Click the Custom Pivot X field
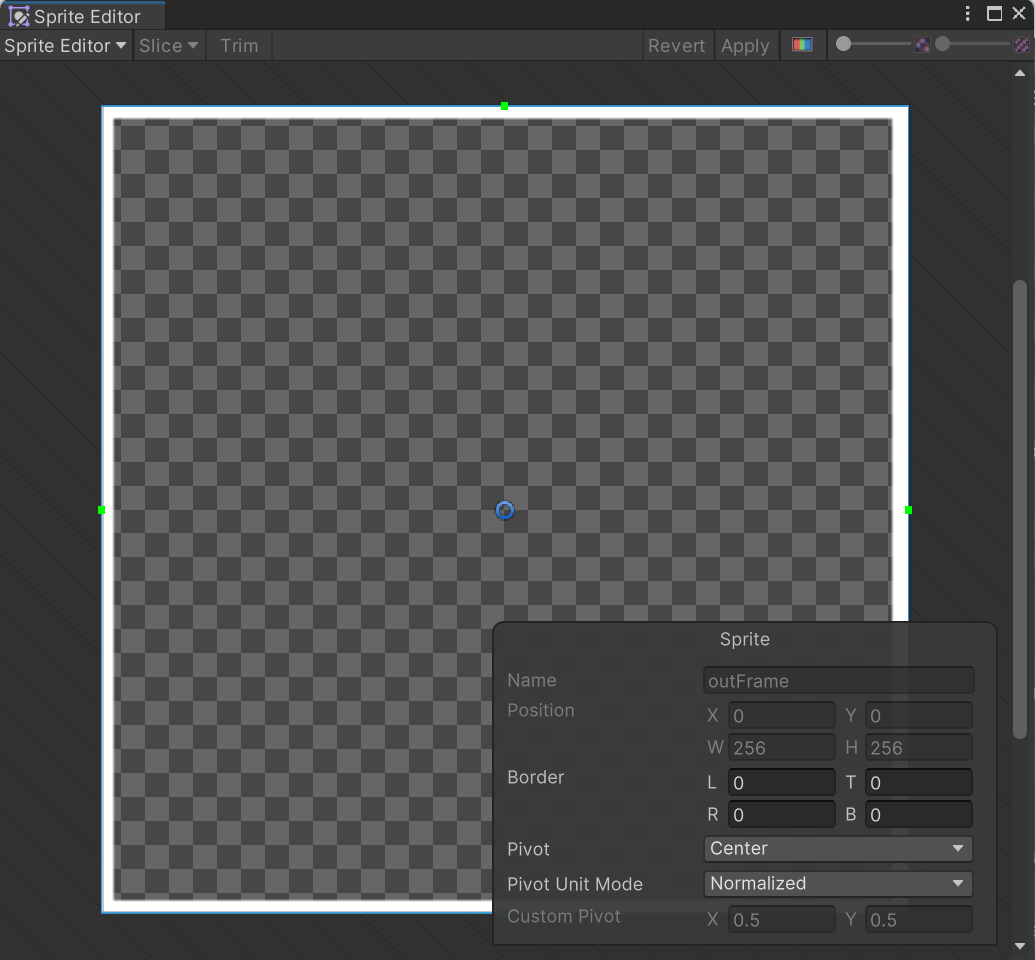The height and width of the screenshot is (960, 1035). [x=782, y=920]
